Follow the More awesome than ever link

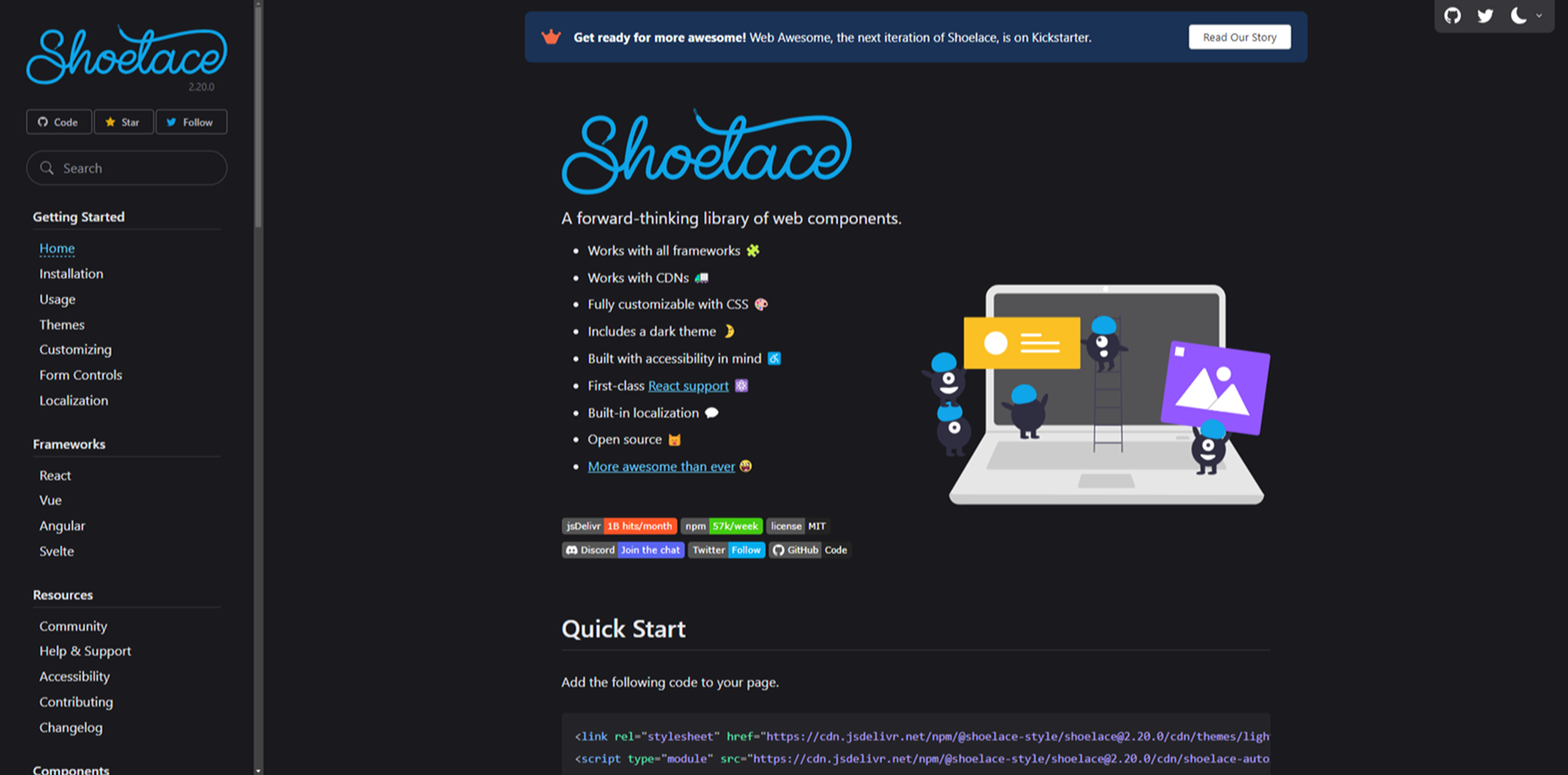click(x=661, y=467)
